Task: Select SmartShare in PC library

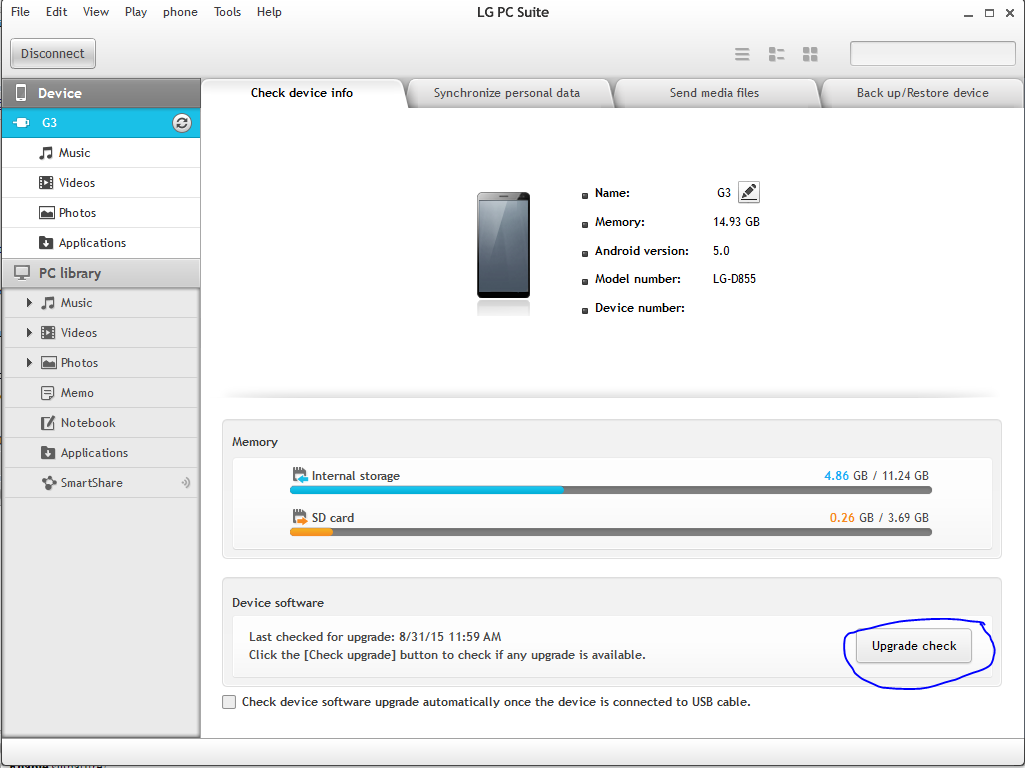Action: (101, 483)
